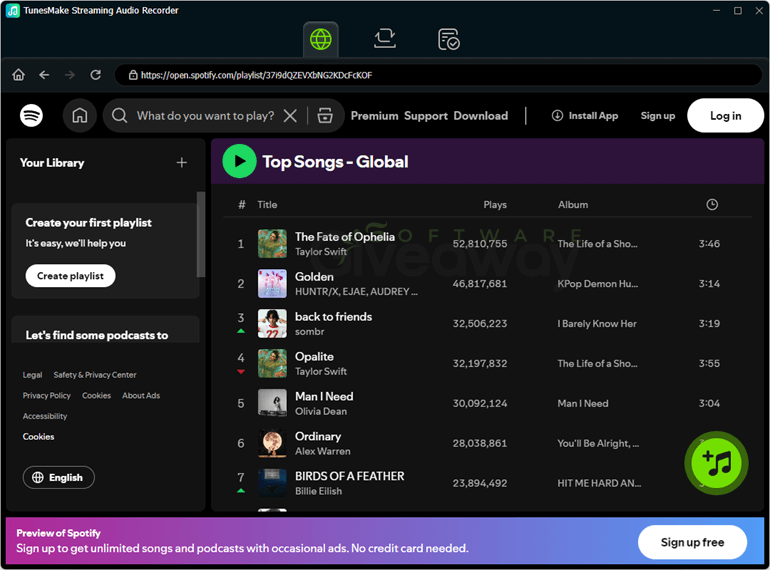The image size is (770, 570).
Task: Play the Top Songs - Global playlist
Action: coord(239,161)
